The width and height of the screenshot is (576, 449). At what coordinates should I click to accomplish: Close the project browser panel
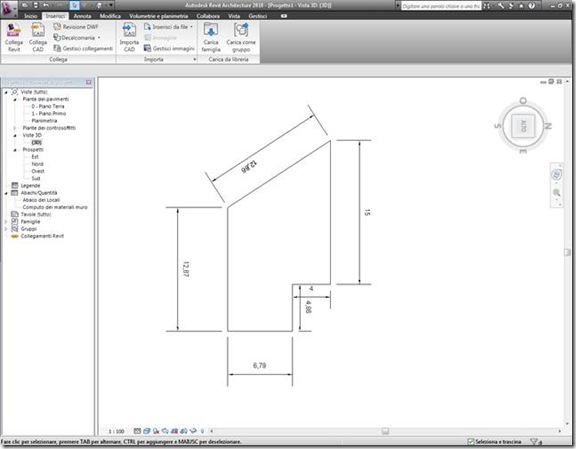[x=89, y=82]
